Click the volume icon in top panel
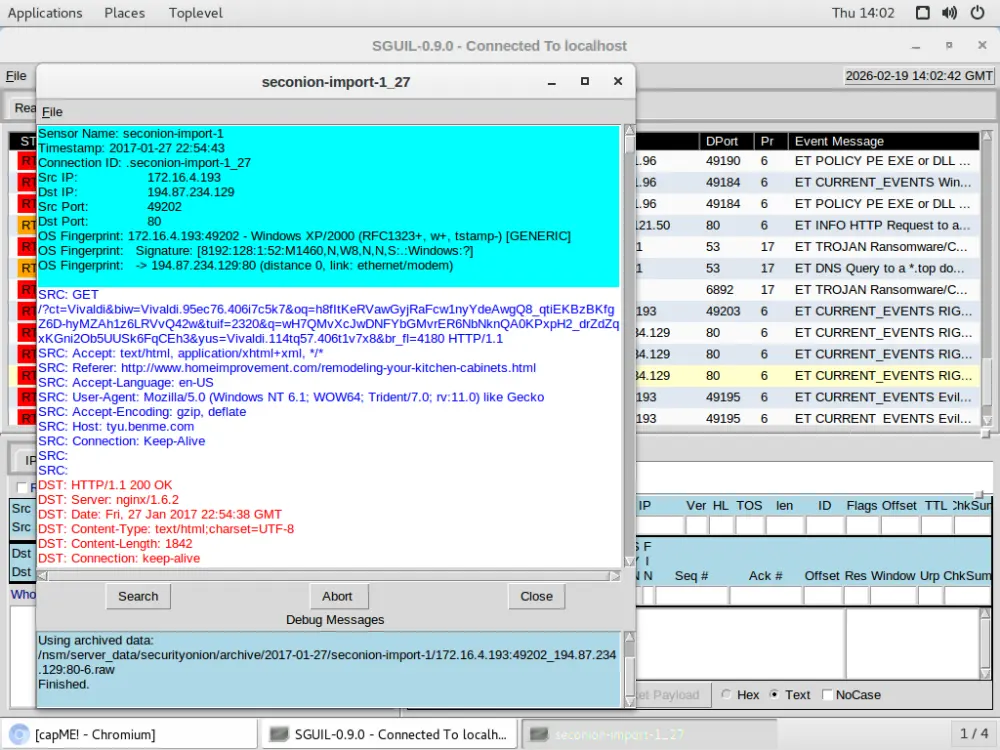The width and height of the screenshot is (1000, 750). point(950,13)
